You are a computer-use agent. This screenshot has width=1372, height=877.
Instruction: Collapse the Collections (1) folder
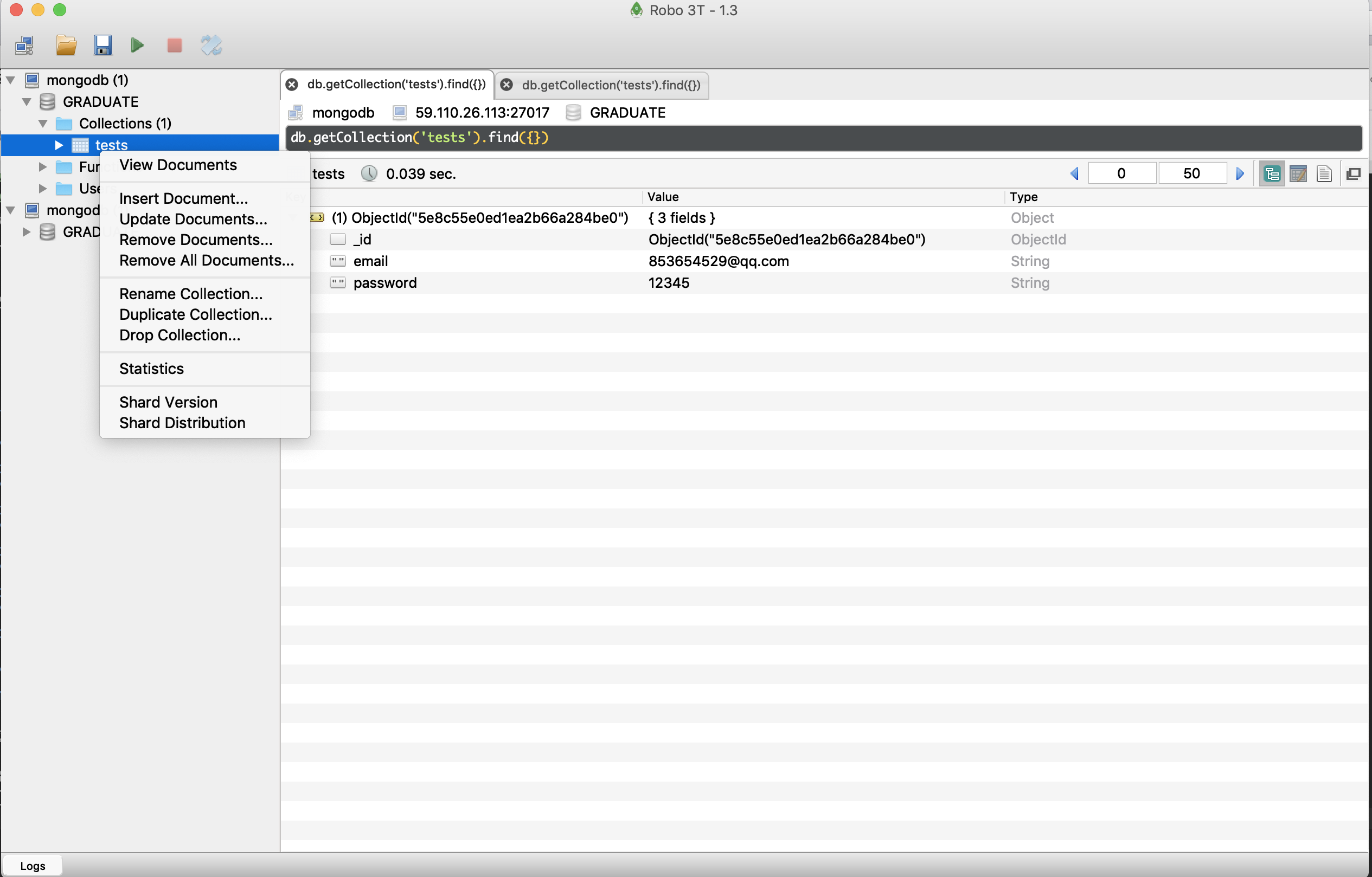[43, 124]
